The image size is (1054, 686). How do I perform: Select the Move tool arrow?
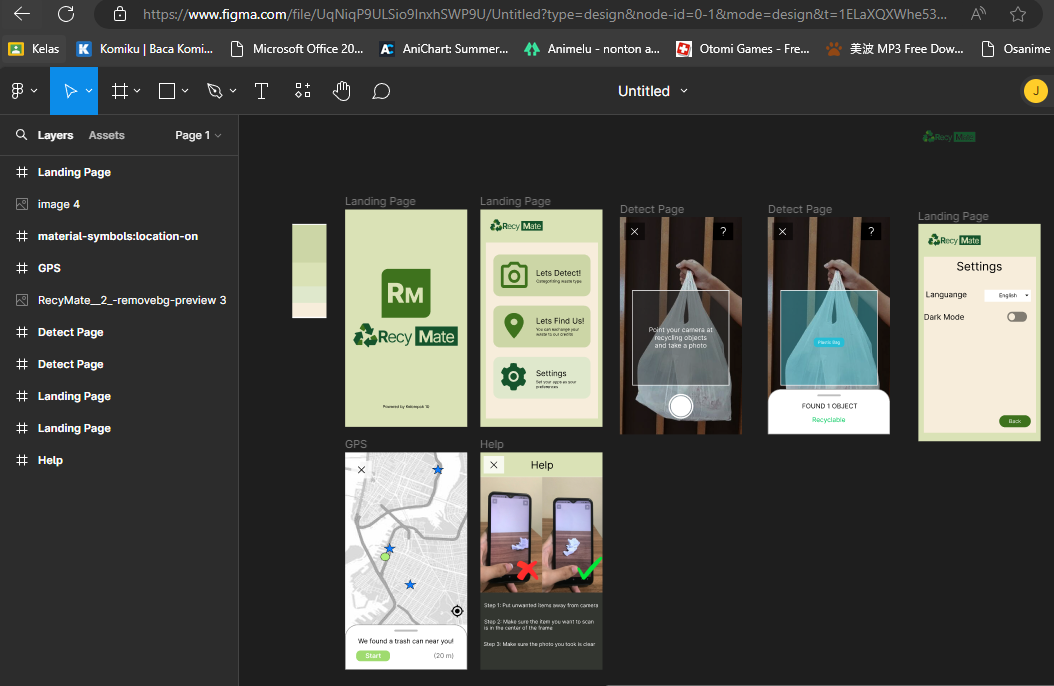click(x=70, y=91)
